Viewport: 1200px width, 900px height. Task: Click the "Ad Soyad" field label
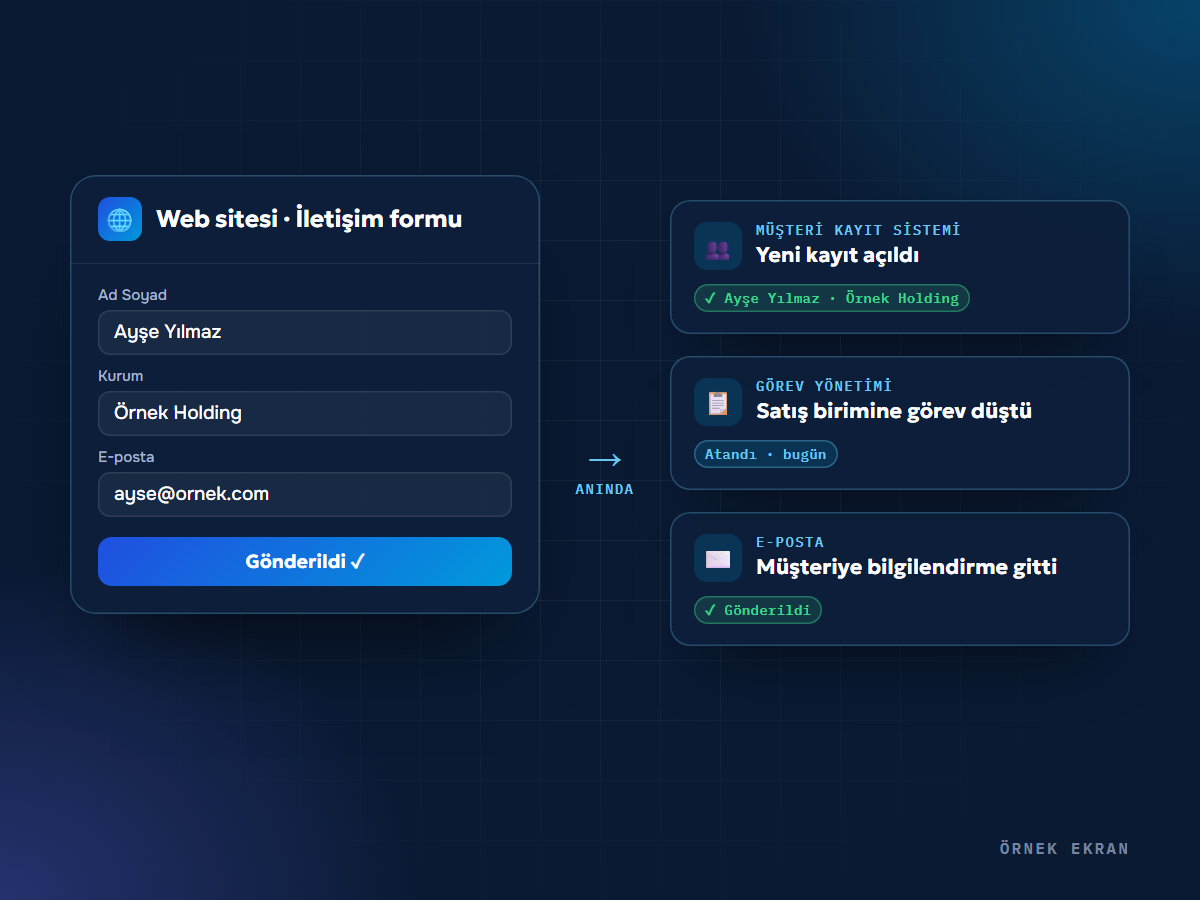coord(132,295)
